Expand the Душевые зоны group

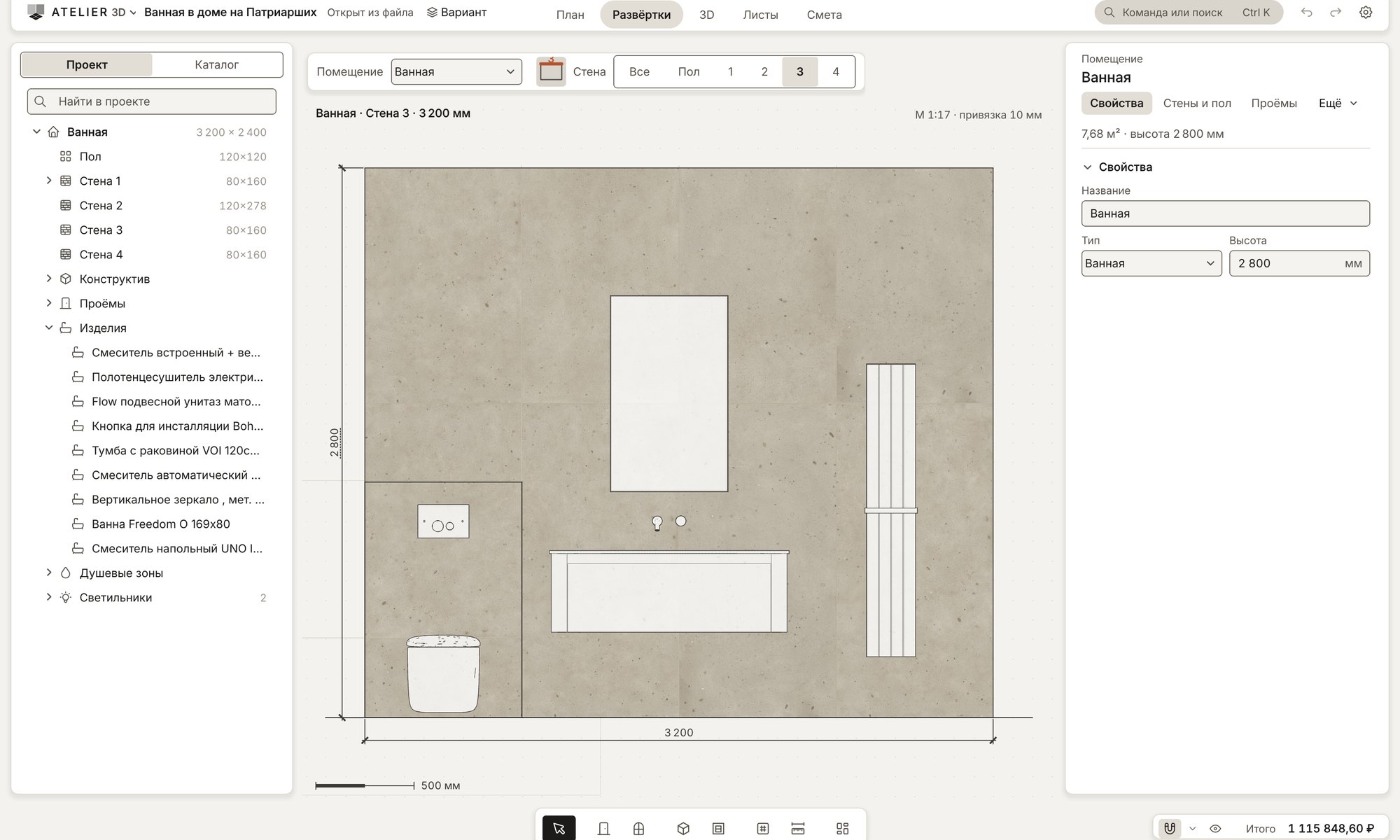point(49,573)
